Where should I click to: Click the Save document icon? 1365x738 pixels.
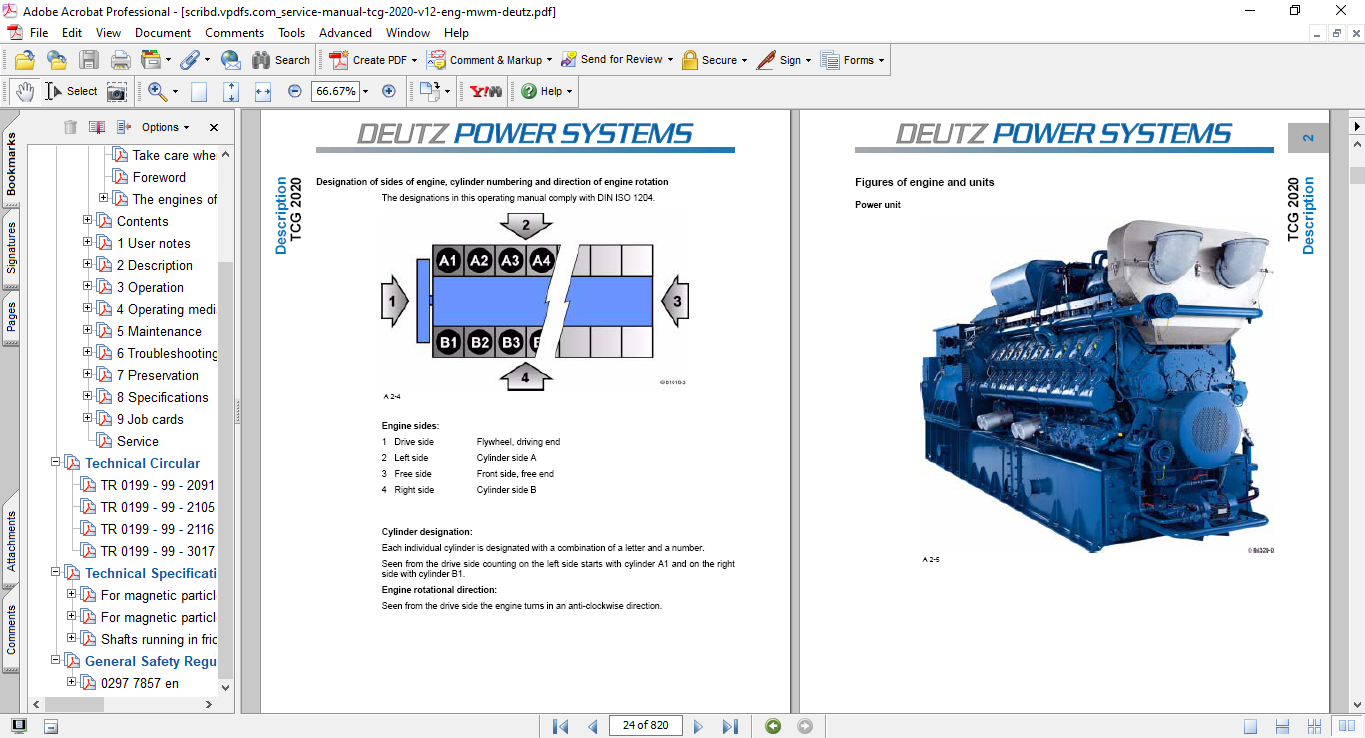(x=89, y=60)
